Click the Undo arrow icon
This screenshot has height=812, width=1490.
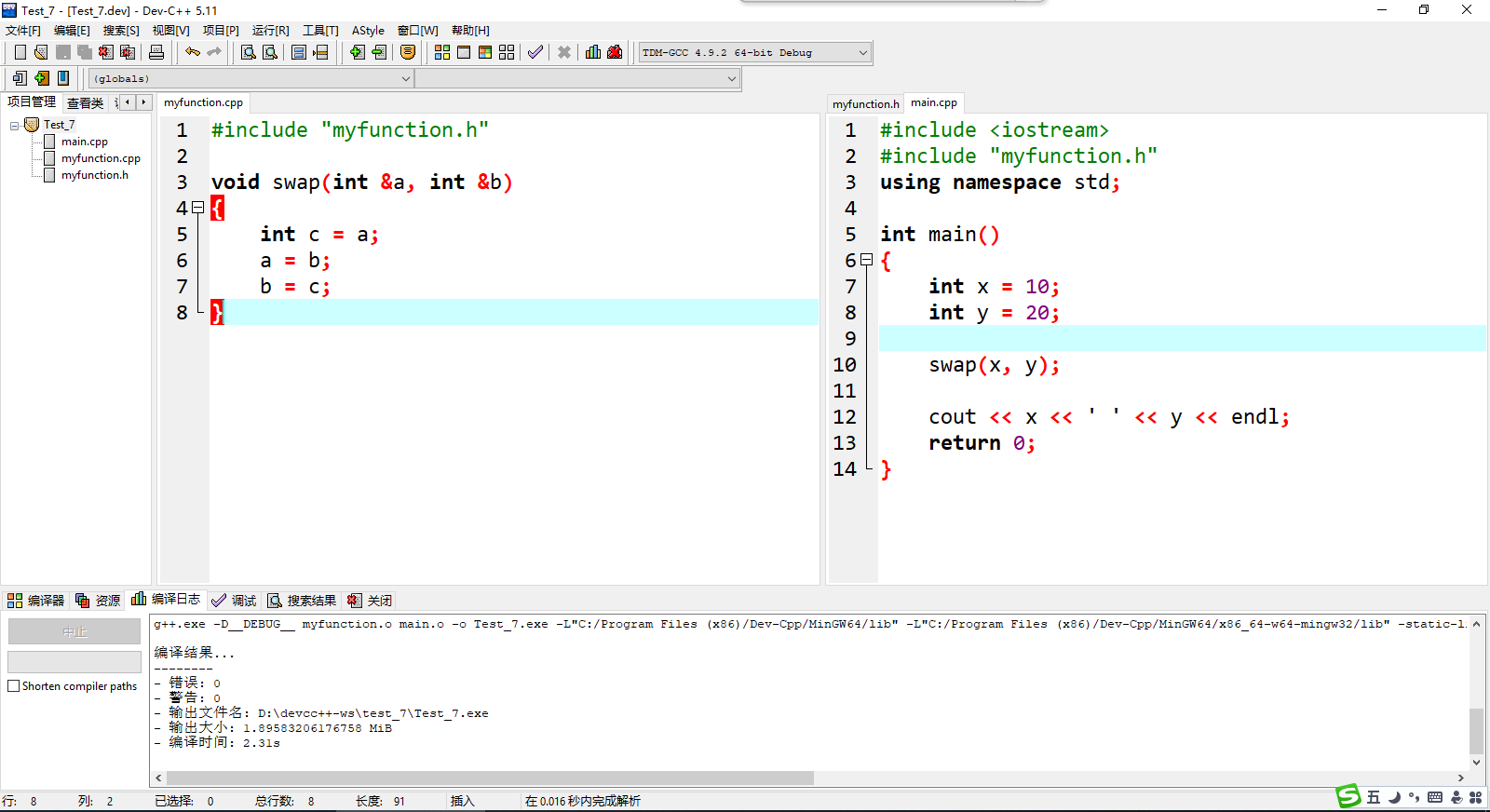(x=193, y=52)
